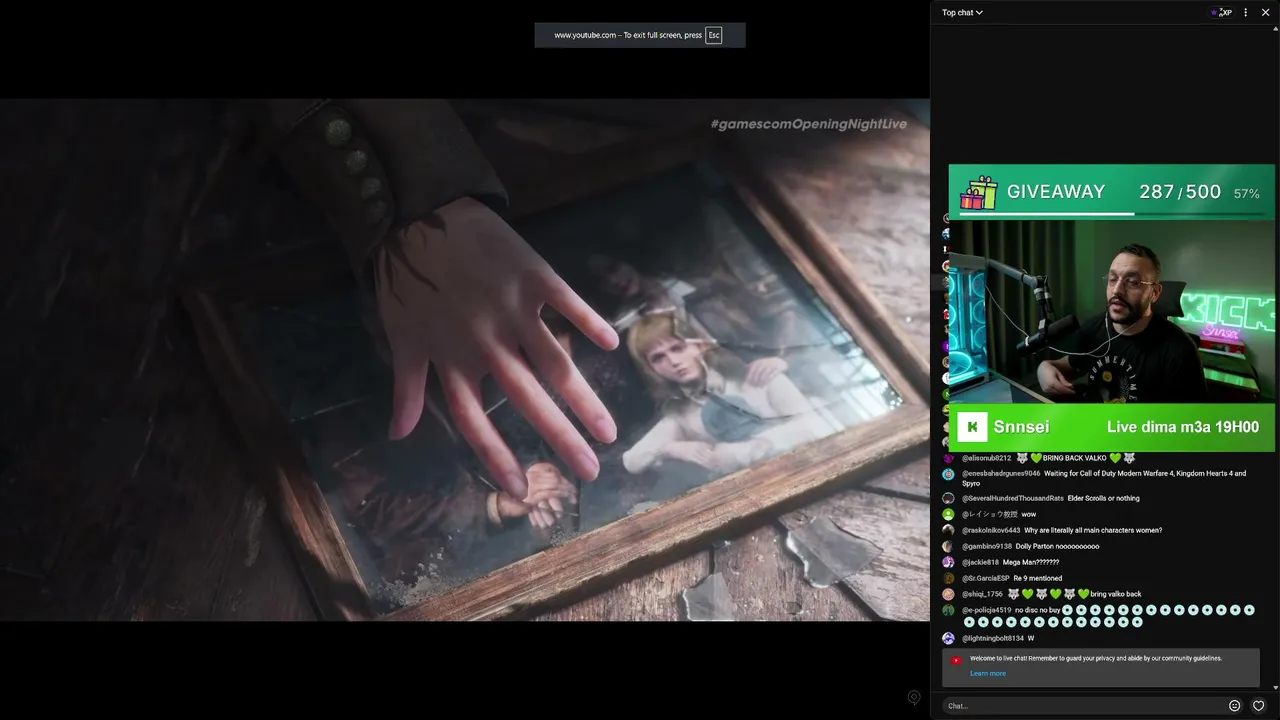The image size is (1280, 720).
Task: Click the #gamescomOpeningNightLive hashtag overlay
Action: click(x=808, y=124)
